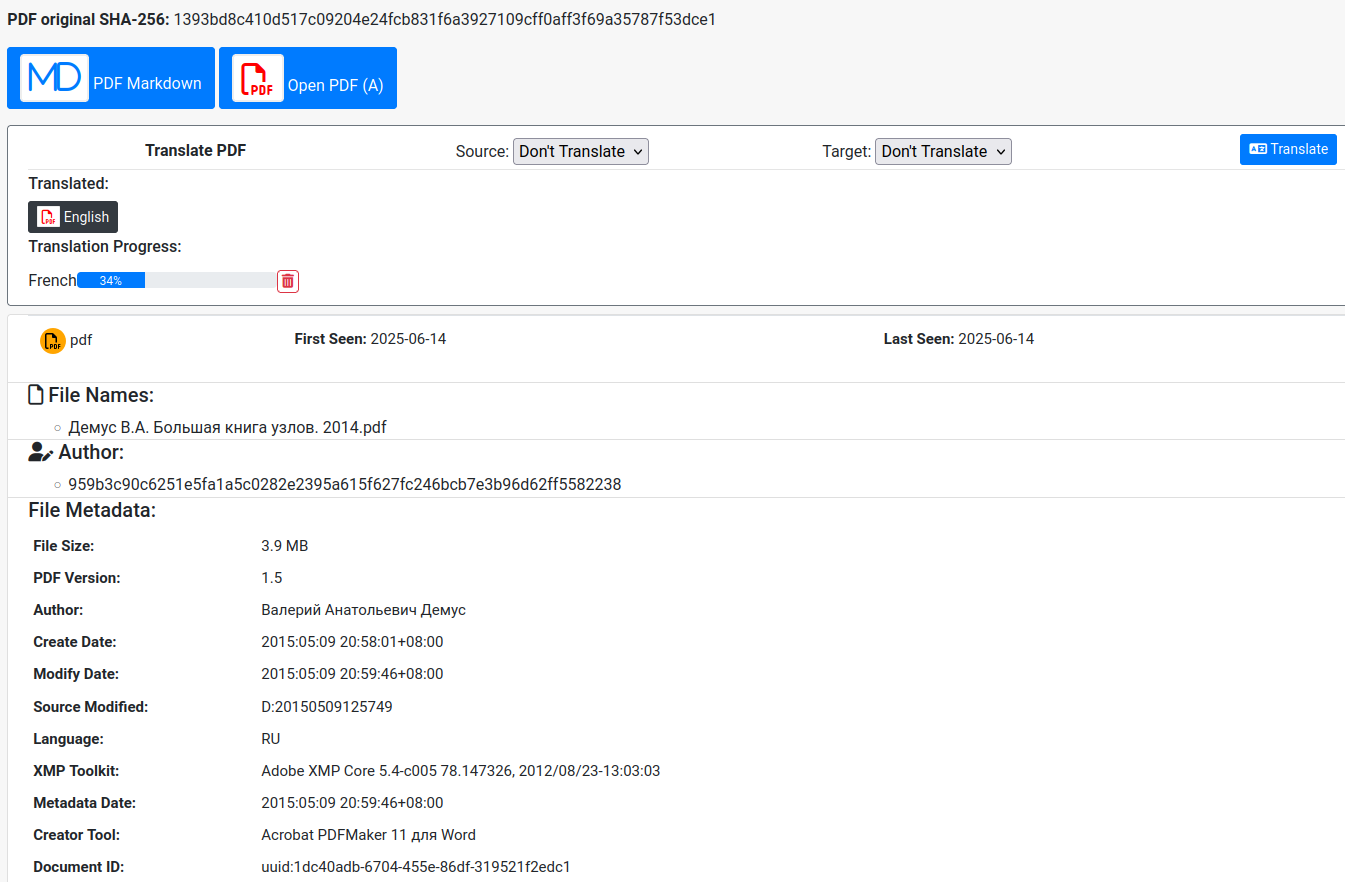Screen dimensions: 1345x882
Task: Click the author hash starting with 959b3c90
Action: tap(344, 484)
